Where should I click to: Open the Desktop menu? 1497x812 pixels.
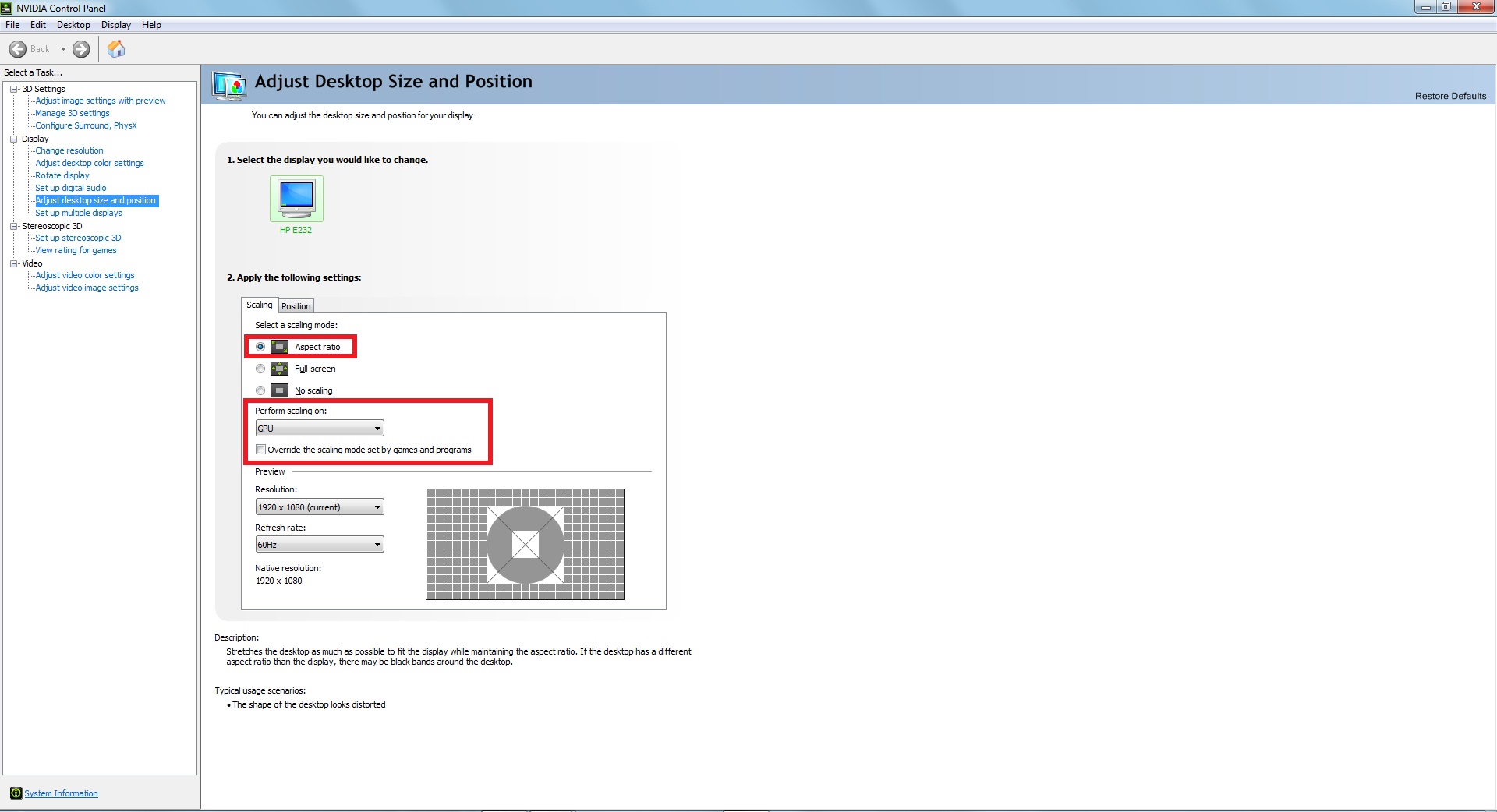(x=73, y=25)
